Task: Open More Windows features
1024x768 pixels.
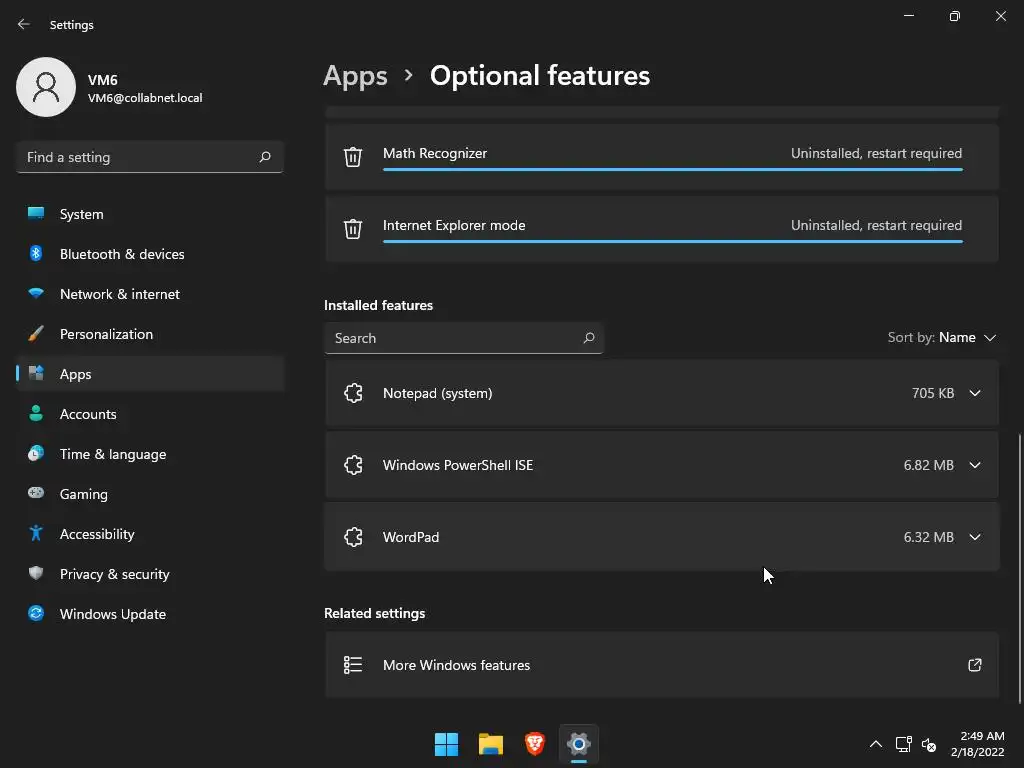Action: pyautogui.click(x=457, y=665)
